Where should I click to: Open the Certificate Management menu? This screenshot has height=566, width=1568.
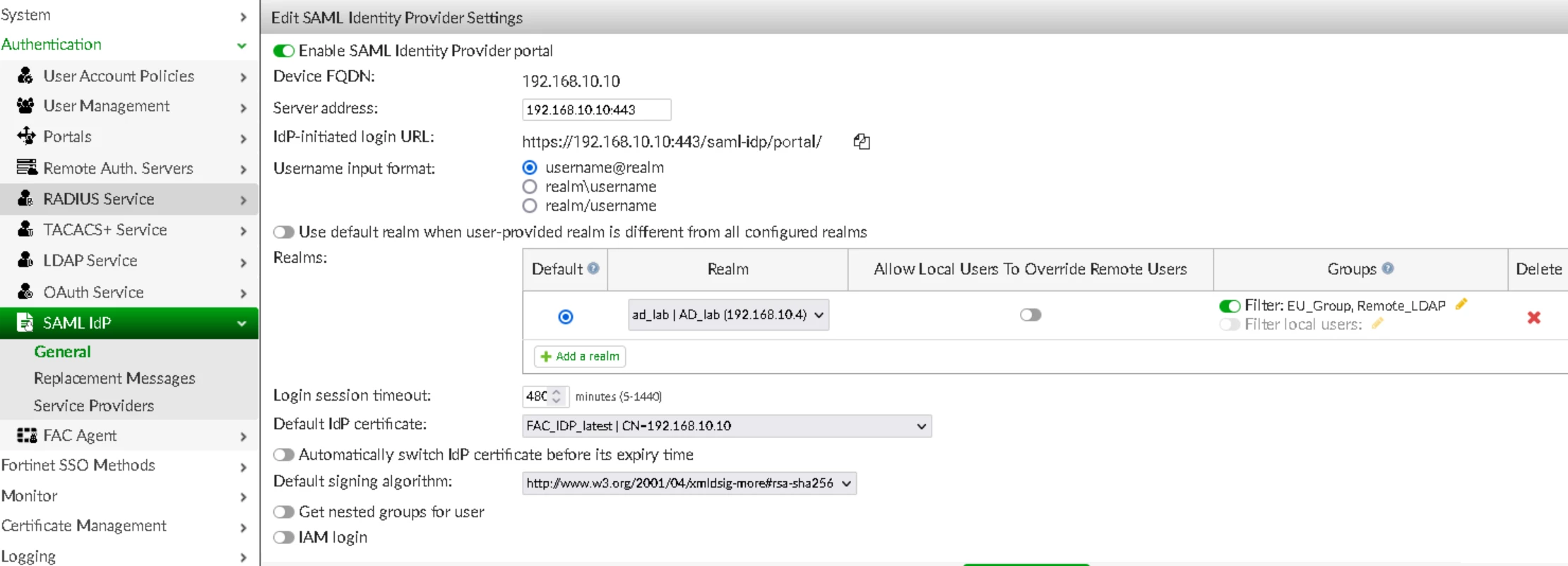[x=129, y=526]
